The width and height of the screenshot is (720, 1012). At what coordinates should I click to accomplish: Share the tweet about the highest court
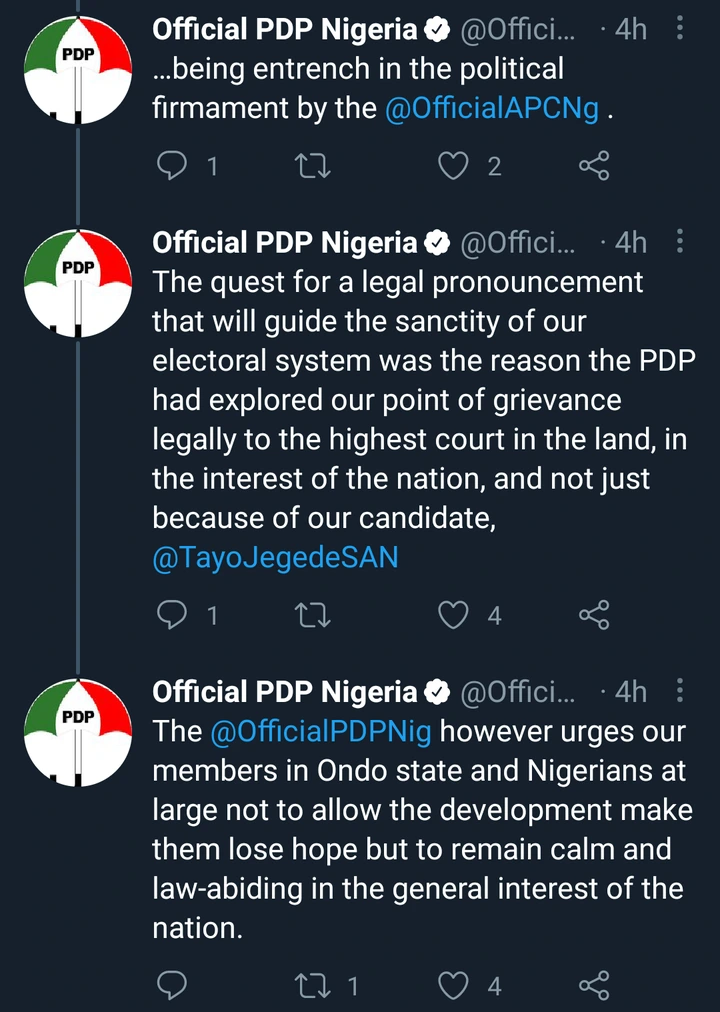(x=595, y=615)
